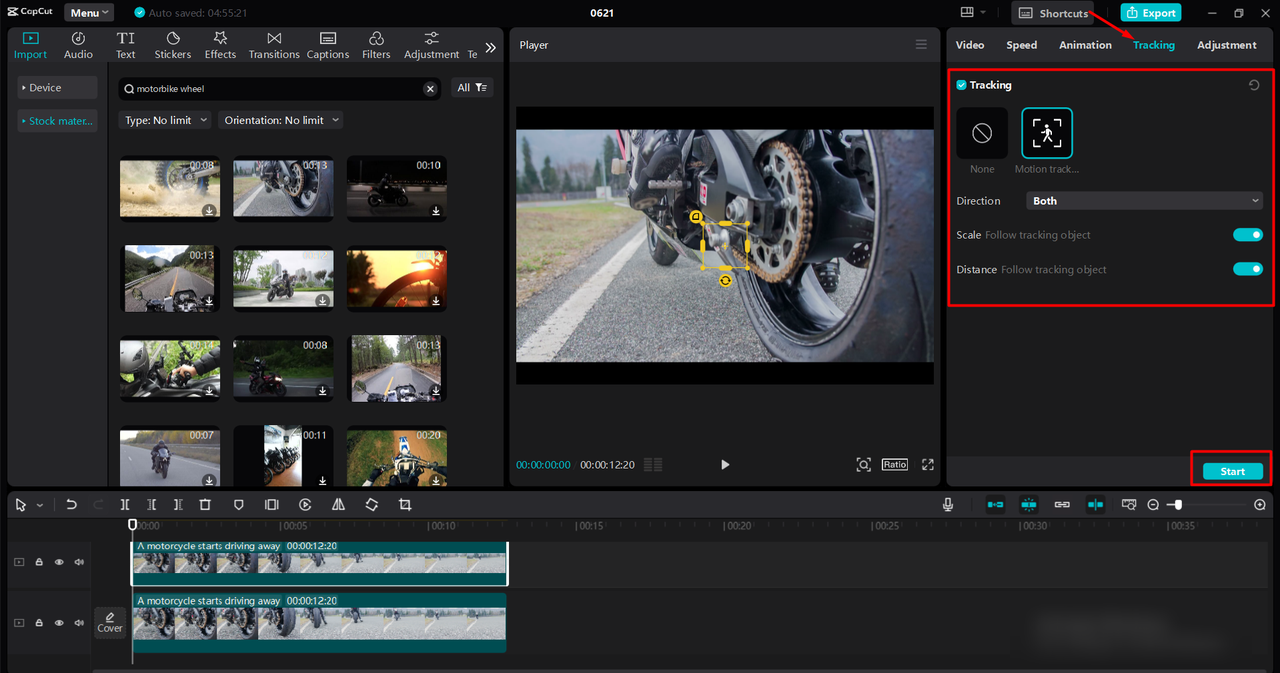Reset tracking settings with the circular arrow
Screen dimensions: 1280x673
pyautogui.click(x=1254, y=86)
